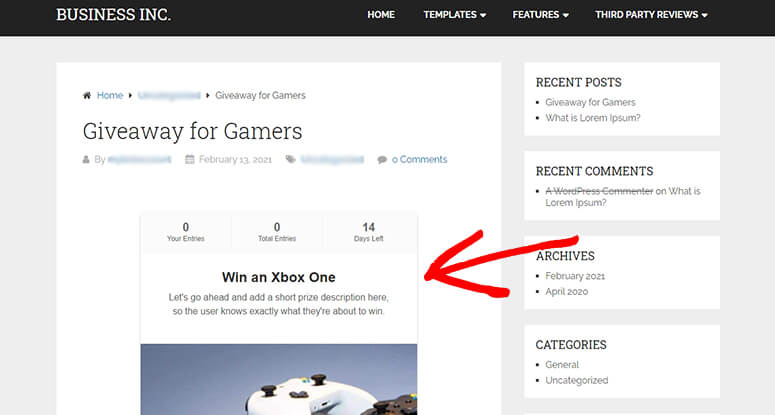Image resolution: width=775 pixels, height=415 pixels.
Task: Click the RECENT COMMENTS widget heading
Action: [595, 171]
